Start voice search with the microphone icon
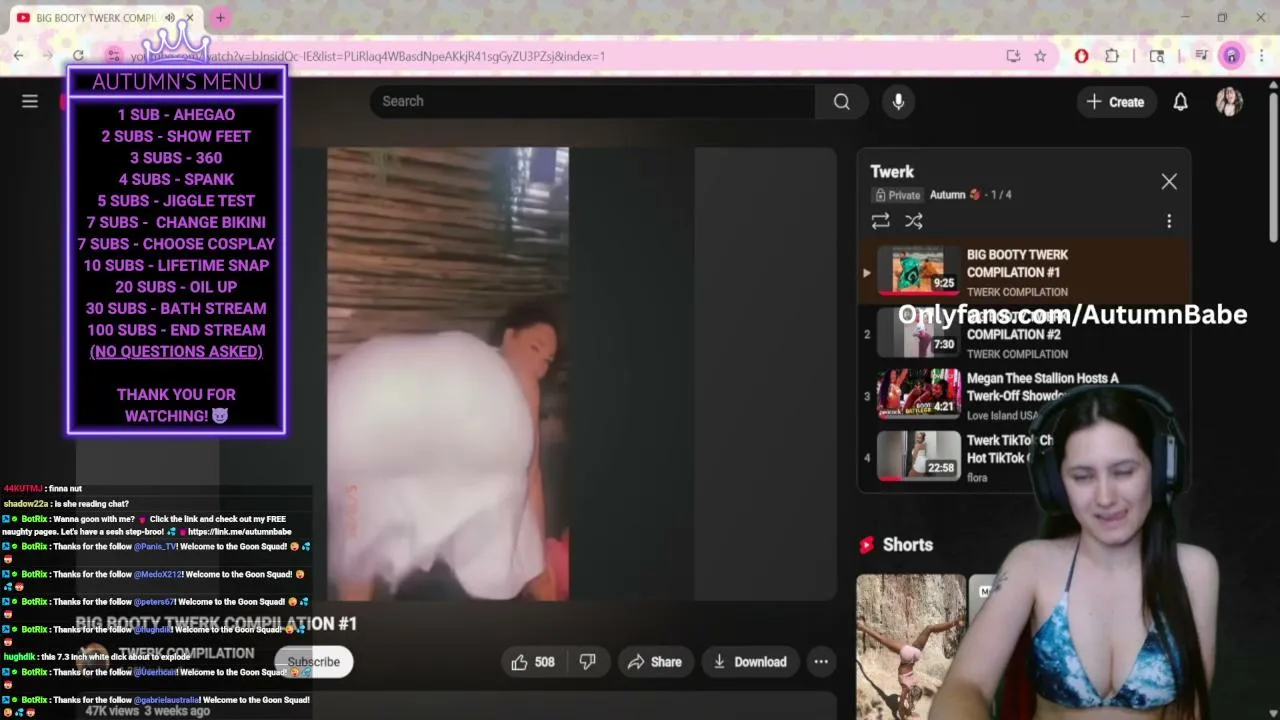This screenshot has width=1280, height=720. coord(898,101)
